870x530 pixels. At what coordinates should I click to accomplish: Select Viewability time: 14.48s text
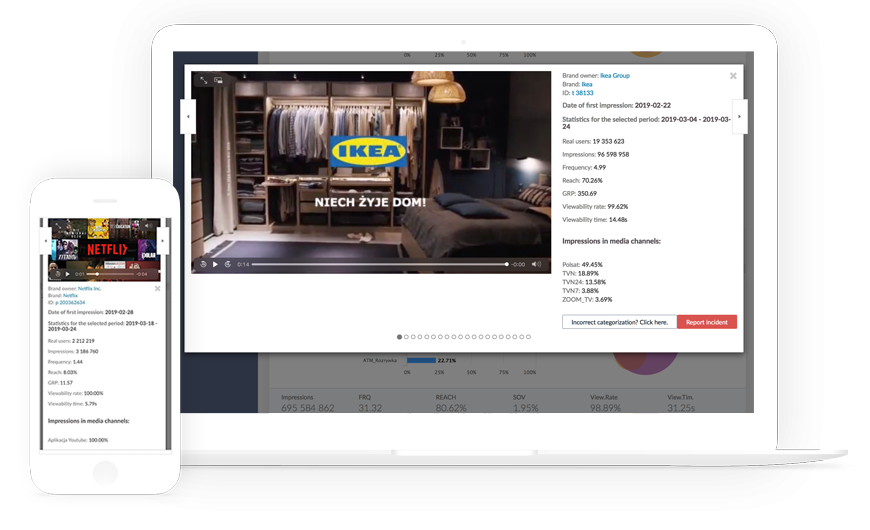tap(594, 220)
